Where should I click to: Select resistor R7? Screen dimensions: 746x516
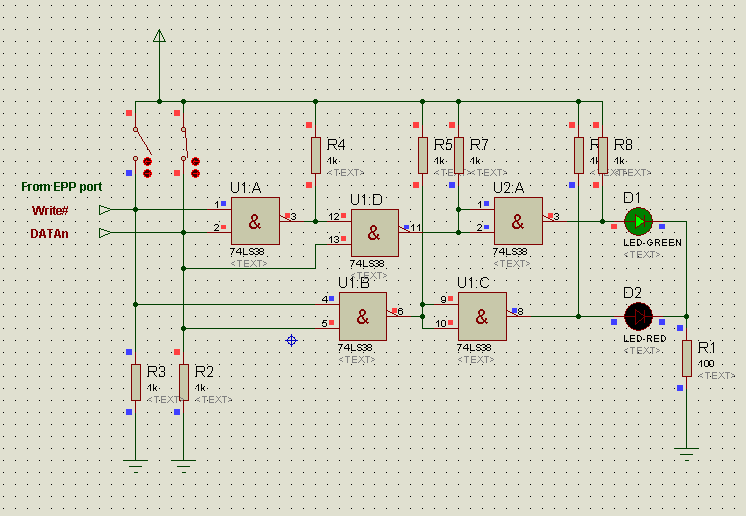[x=458, y=155]
